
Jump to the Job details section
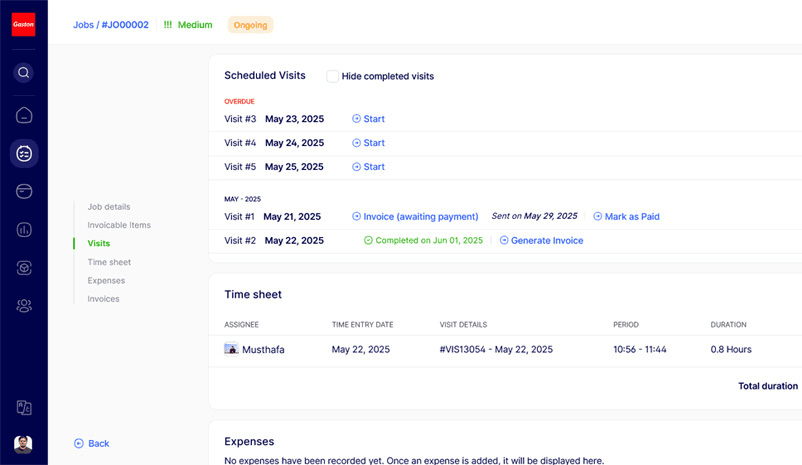(x=109, y=207)
